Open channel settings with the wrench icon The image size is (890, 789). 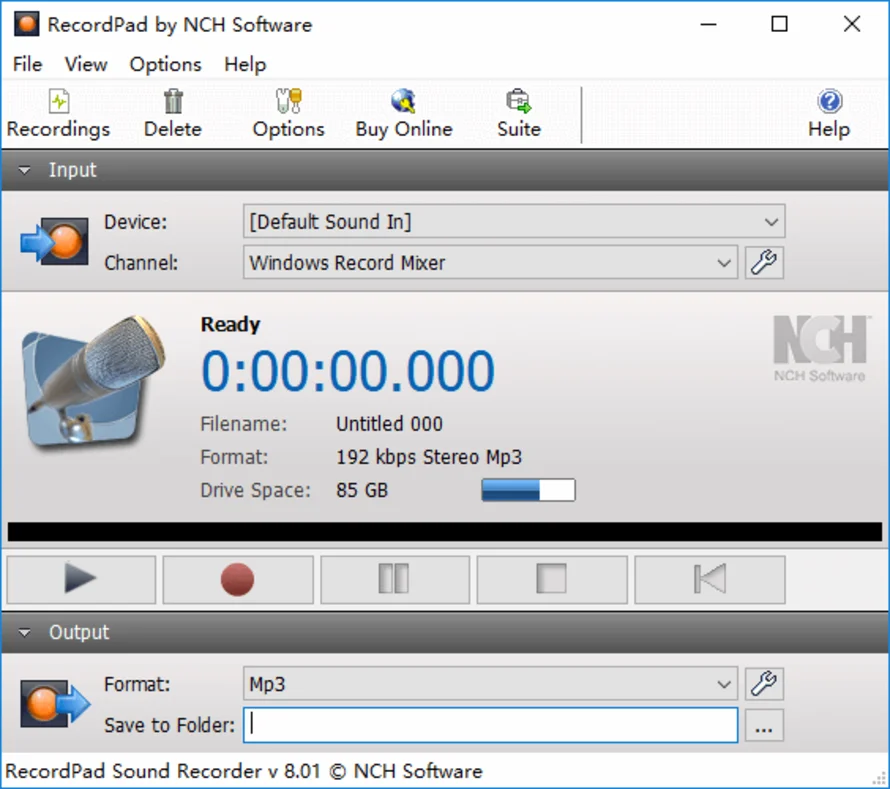764,263
